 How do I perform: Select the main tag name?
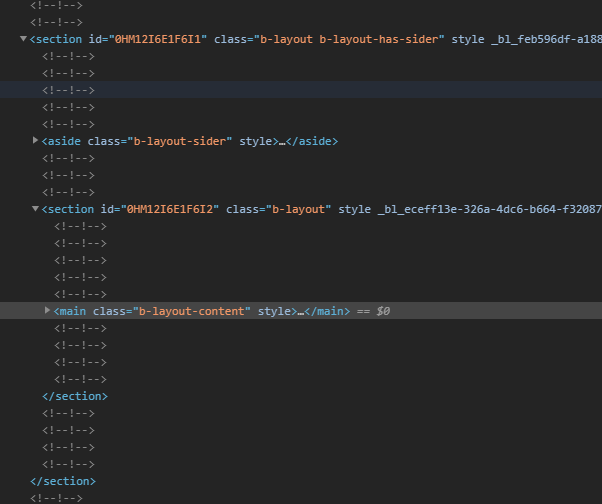[x=73, y=311]
